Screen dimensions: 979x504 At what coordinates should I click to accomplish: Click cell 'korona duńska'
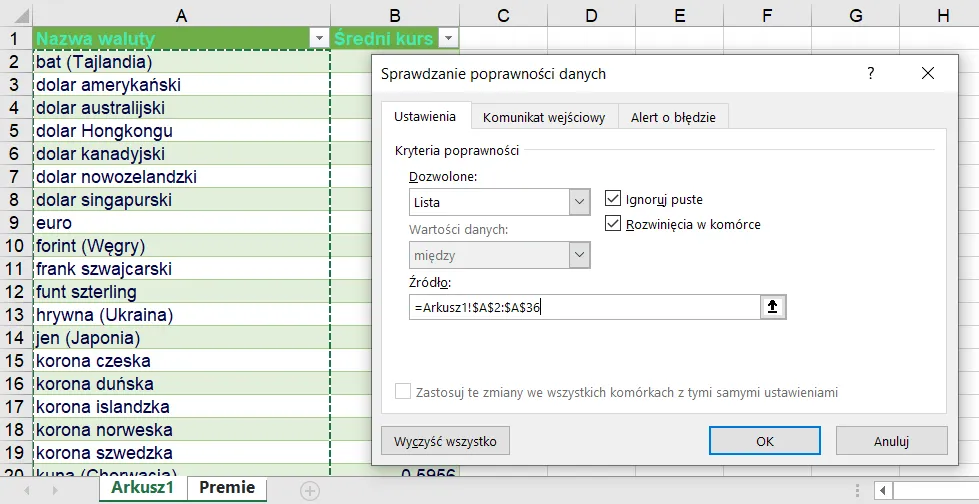pos(181,383)
